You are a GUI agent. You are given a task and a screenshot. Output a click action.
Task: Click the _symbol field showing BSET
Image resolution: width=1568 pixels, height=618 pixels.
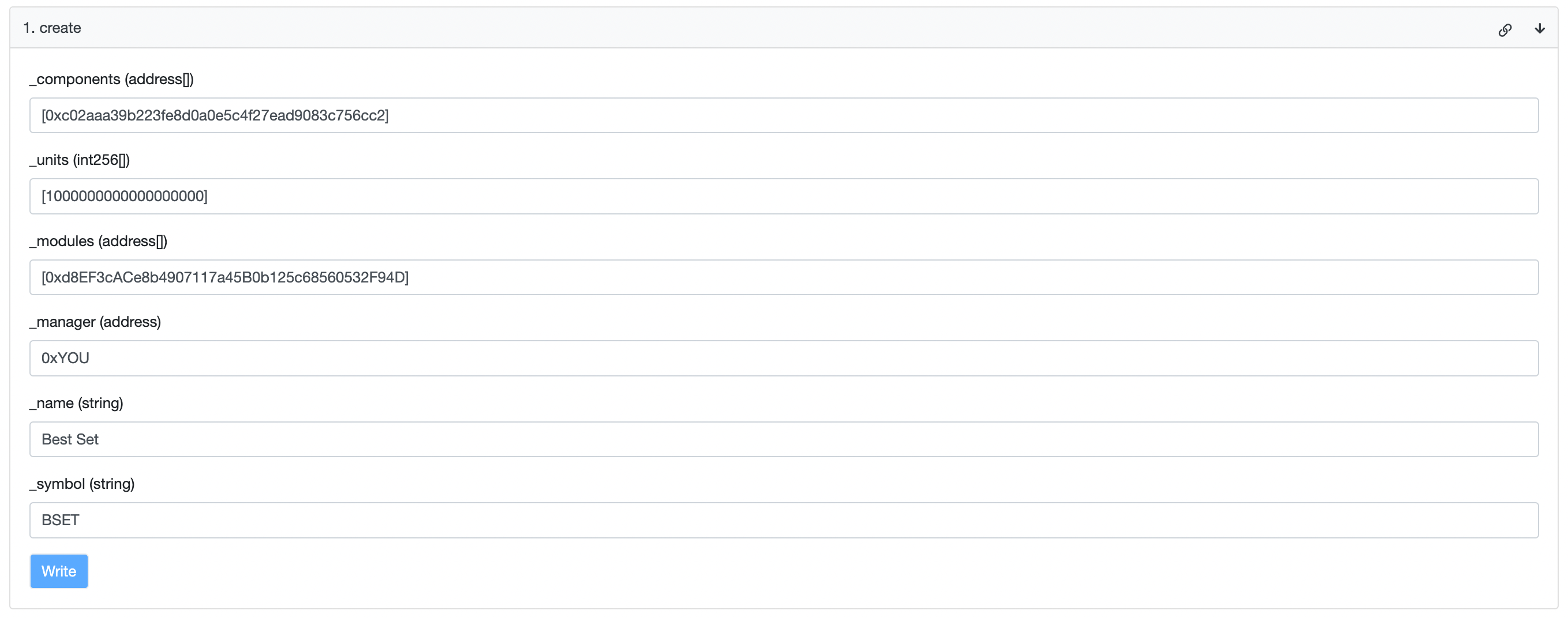pos(783,520)
